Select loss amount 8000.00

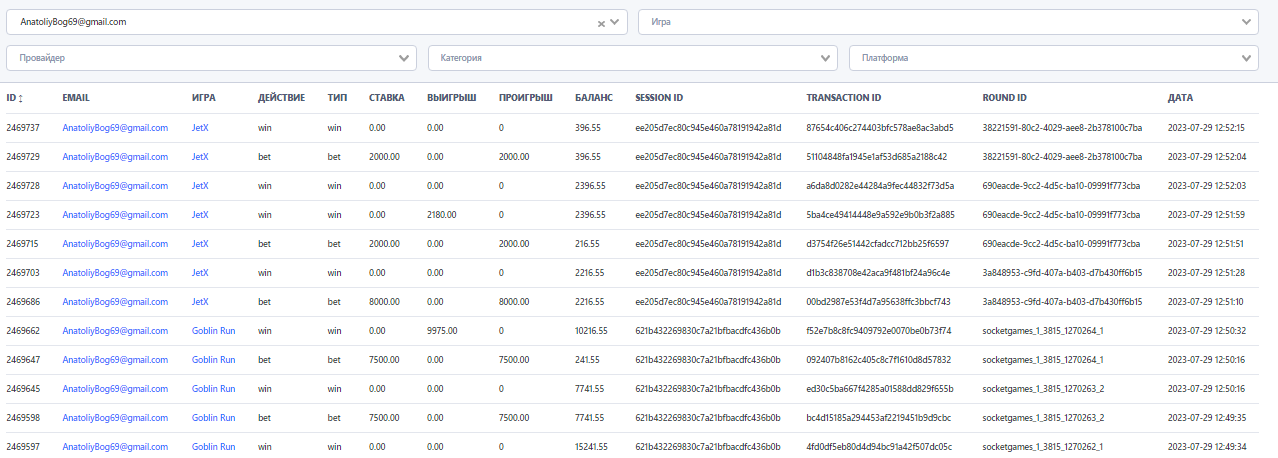tap(514, 302)
